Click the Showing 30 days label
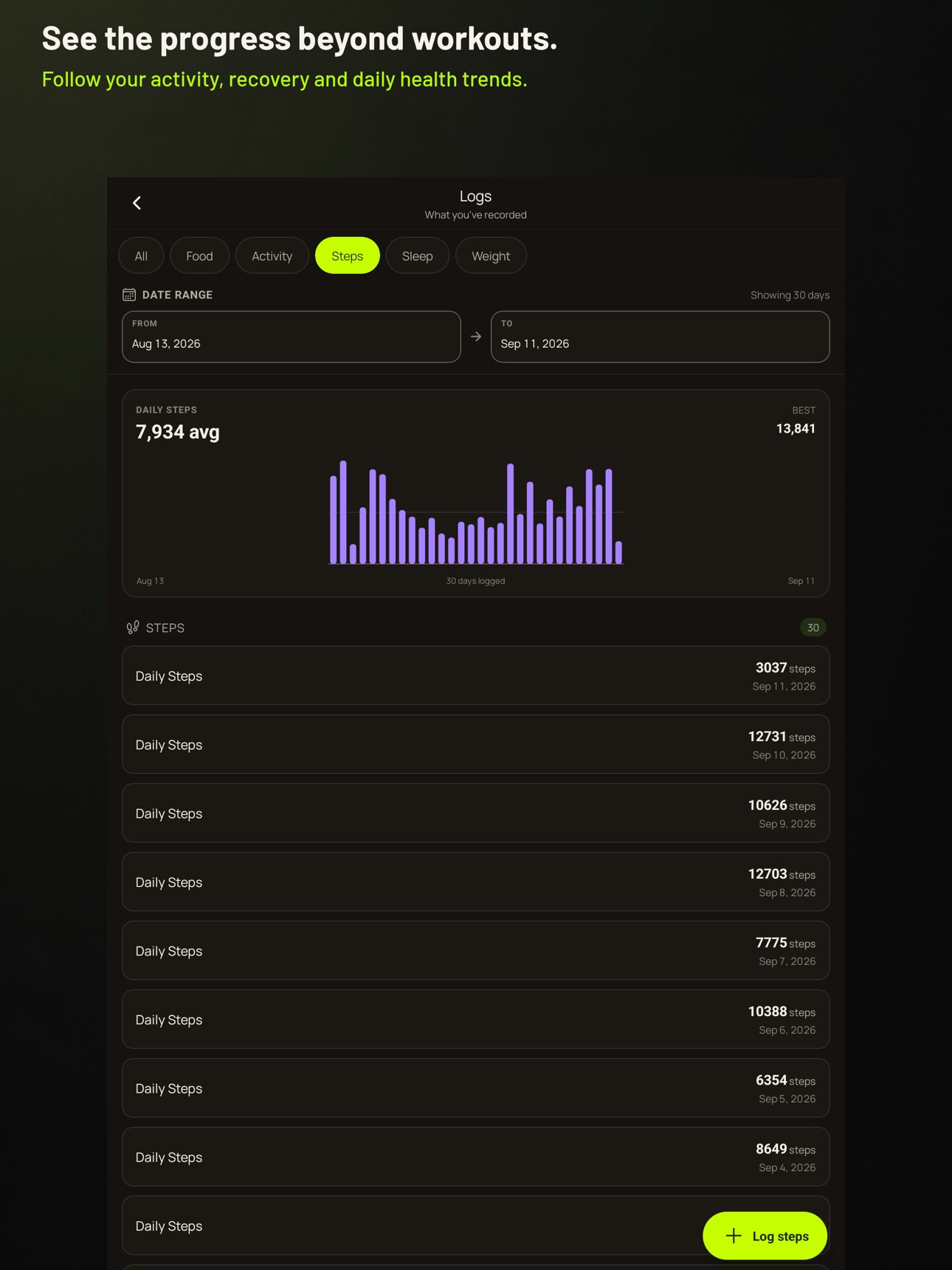Viewport: 952px width, 1270px height. pyautogui.click(x=790, y=295)
